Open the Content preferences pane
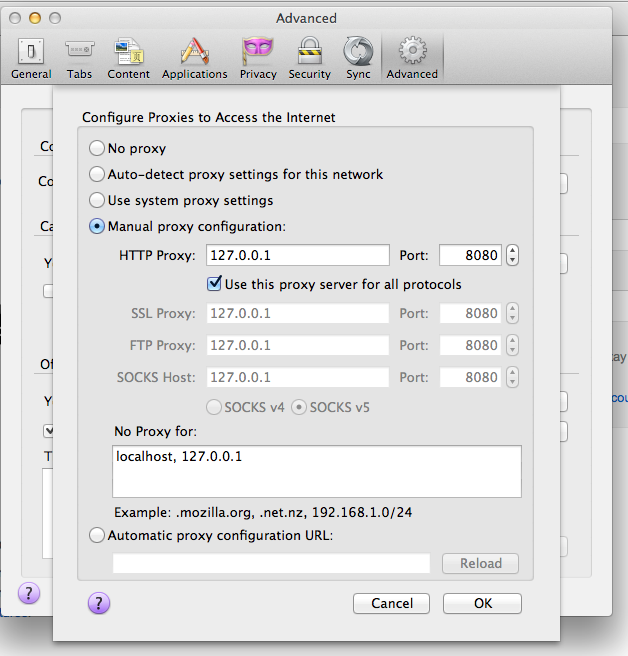628x656 pixels. 128,58
